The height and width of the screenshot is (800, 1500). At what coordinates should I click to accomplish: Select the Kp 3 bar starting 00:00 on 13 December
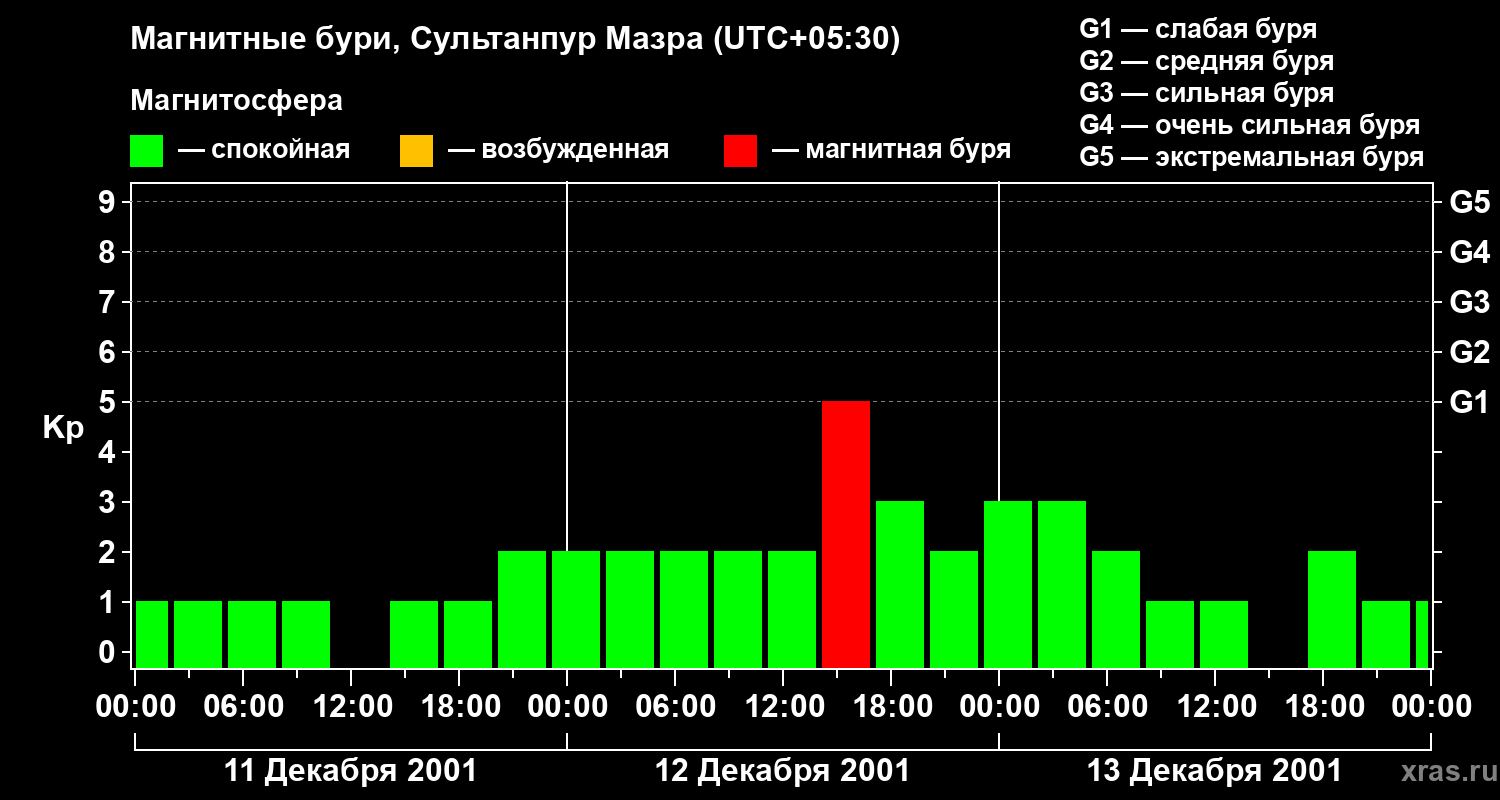pos(1008,585)
